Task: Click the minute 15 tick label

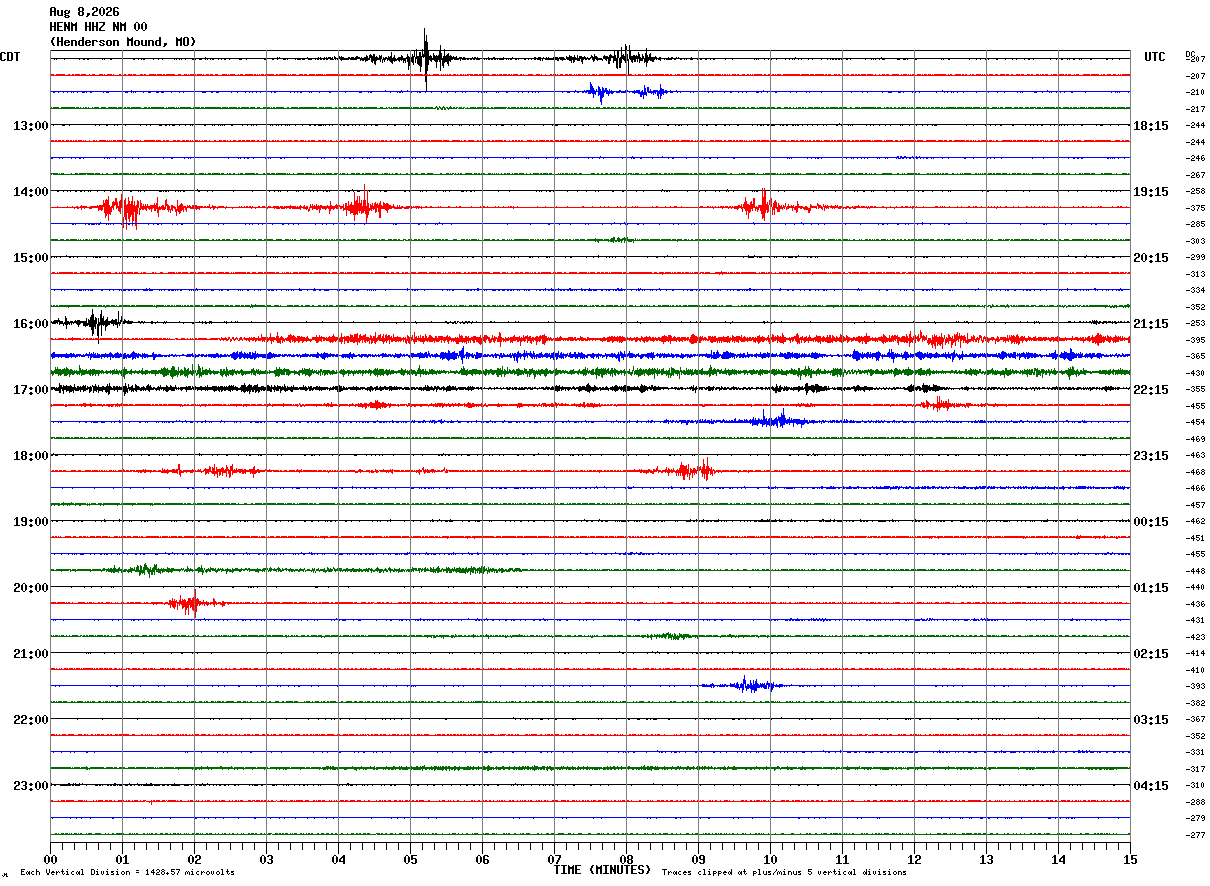Action: [x=1129, y=859]
